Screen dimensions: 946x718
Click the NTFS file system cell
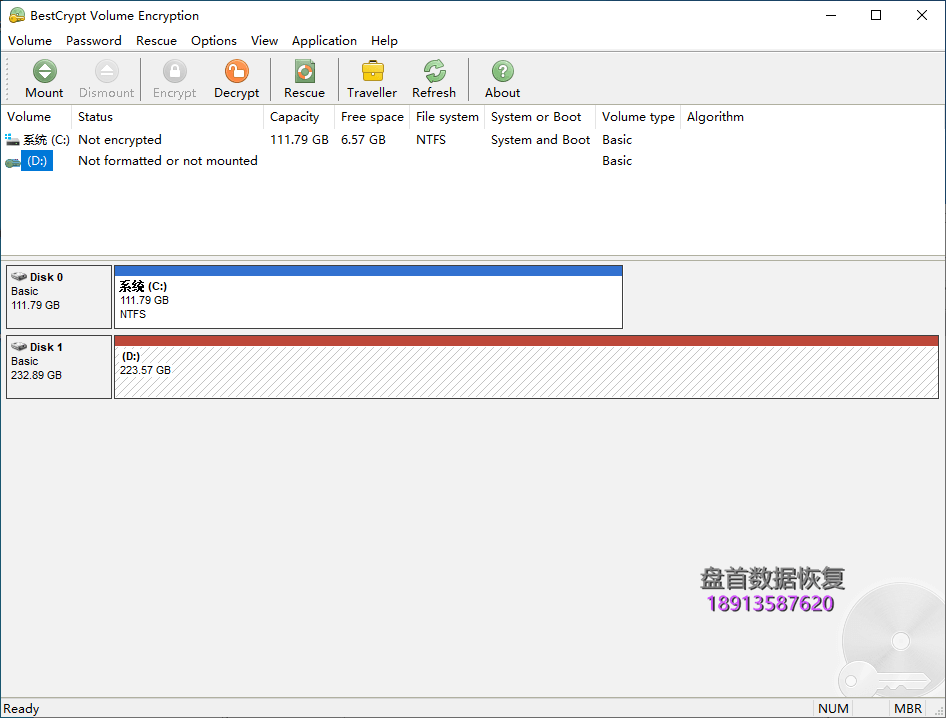431,140
